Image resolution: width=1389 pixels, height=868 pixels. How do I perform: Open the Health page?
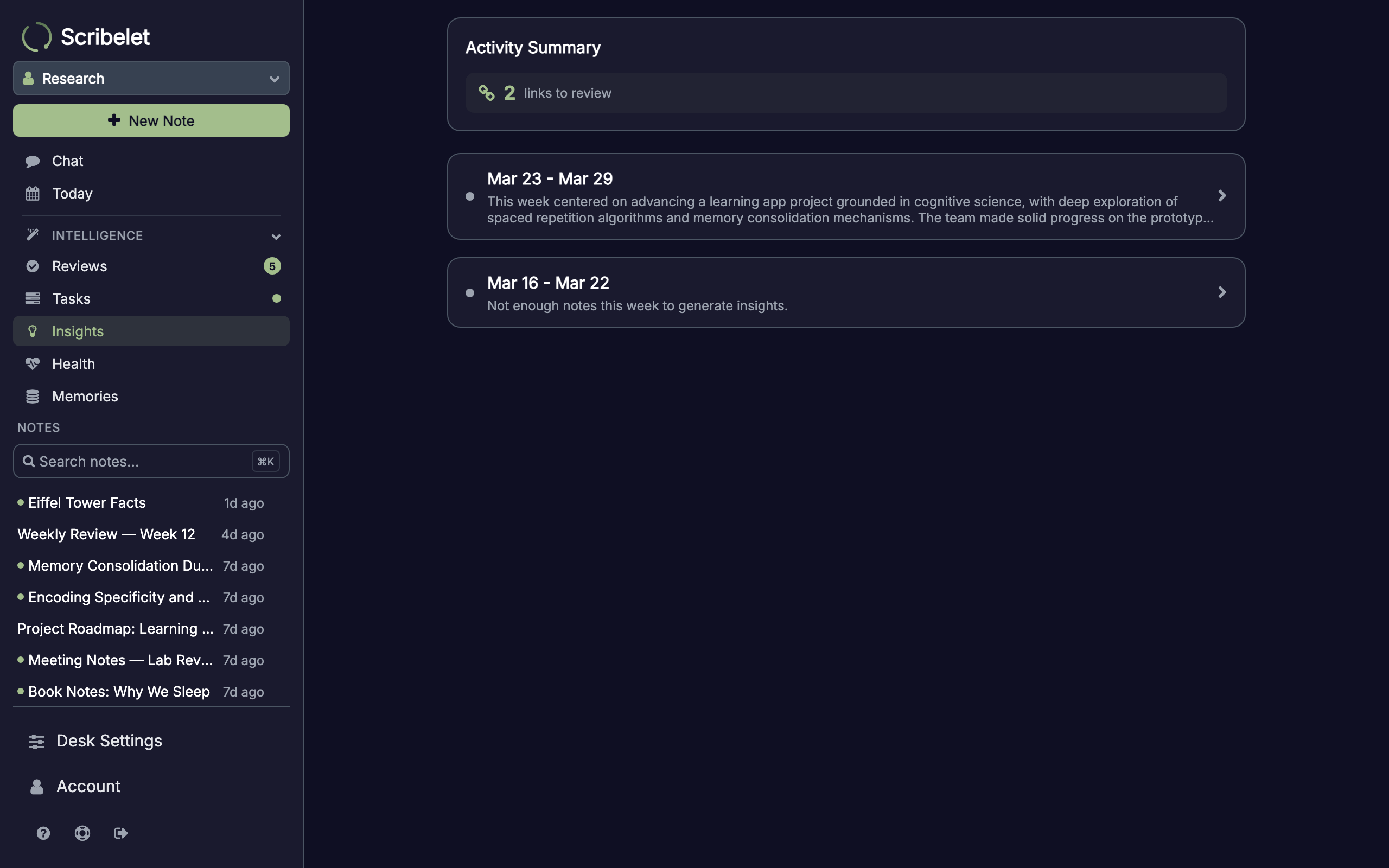pos(151,363)
